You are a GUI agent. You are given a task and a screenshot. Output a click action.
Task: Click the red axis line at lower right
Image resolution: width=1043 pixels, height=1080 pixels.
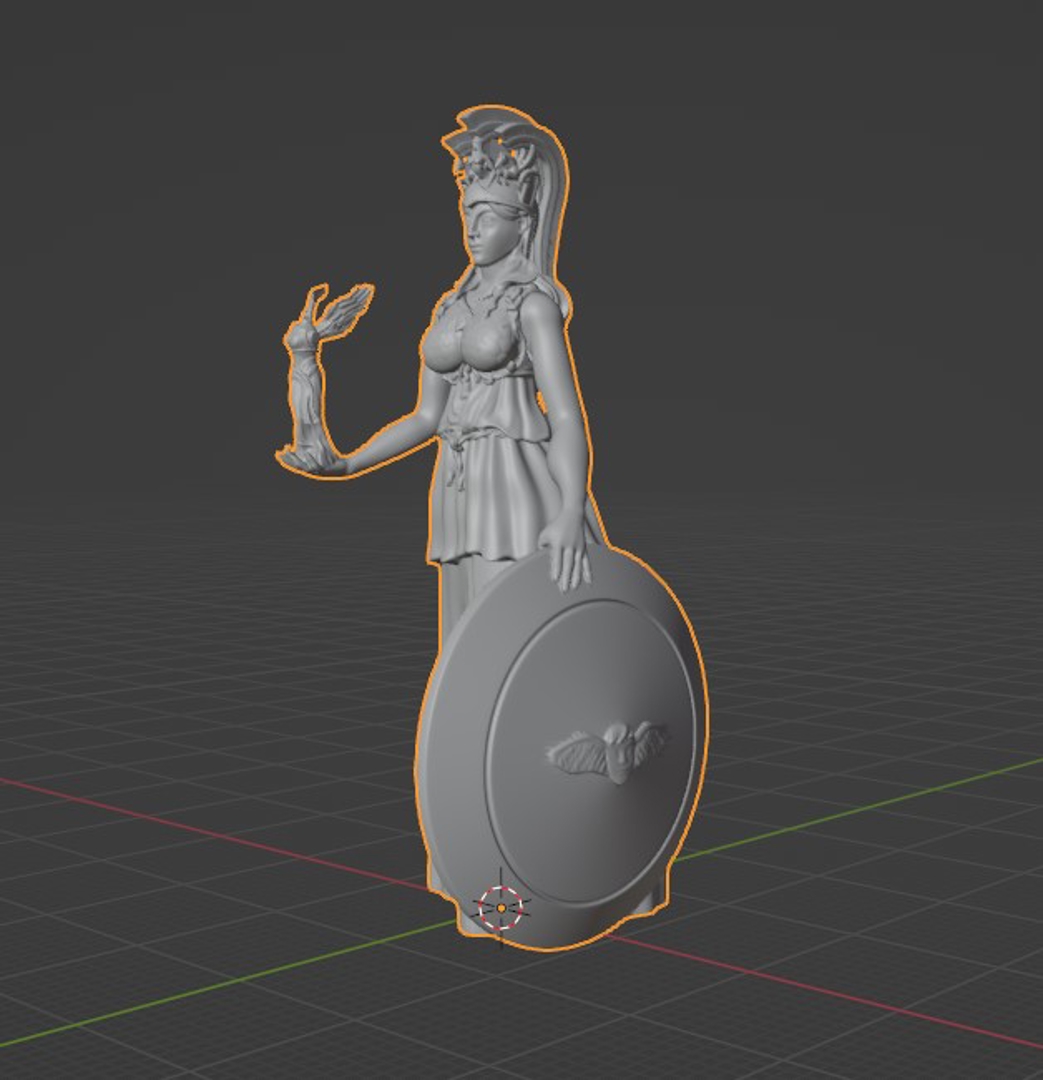pyautogui.click(x=850, y=1000)
